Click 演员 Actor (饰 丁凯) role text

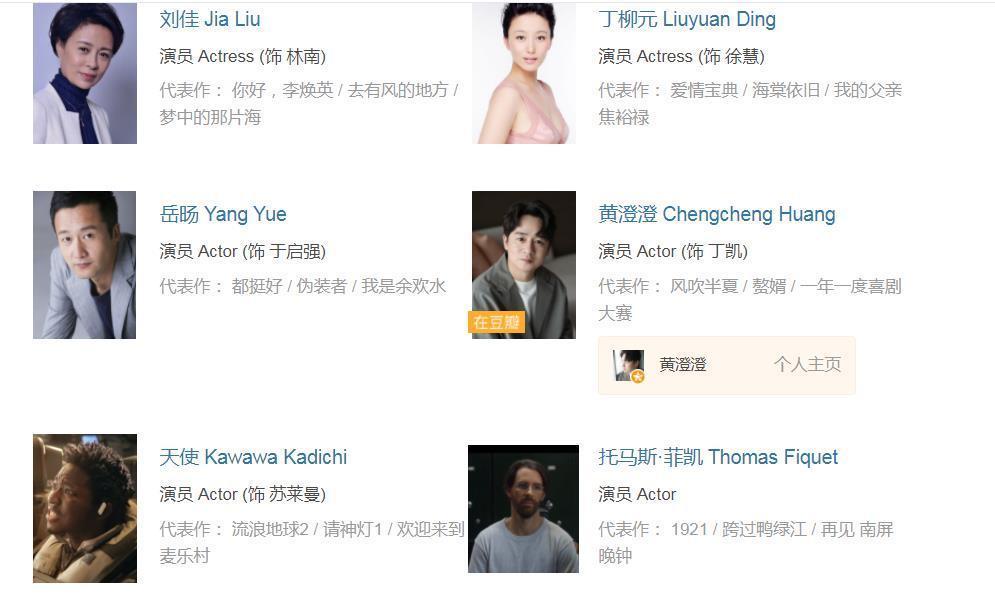tap(673, 251)
